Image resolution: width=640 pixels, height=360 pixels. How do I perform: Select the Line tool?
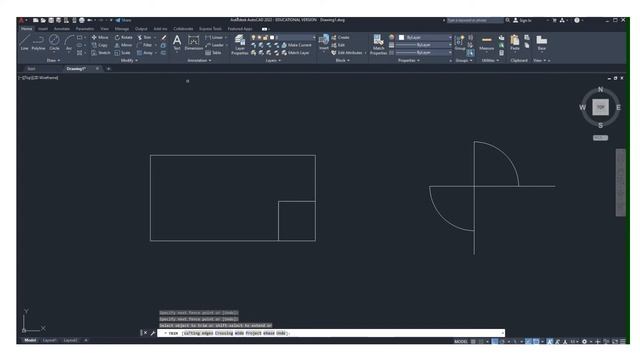24,42
